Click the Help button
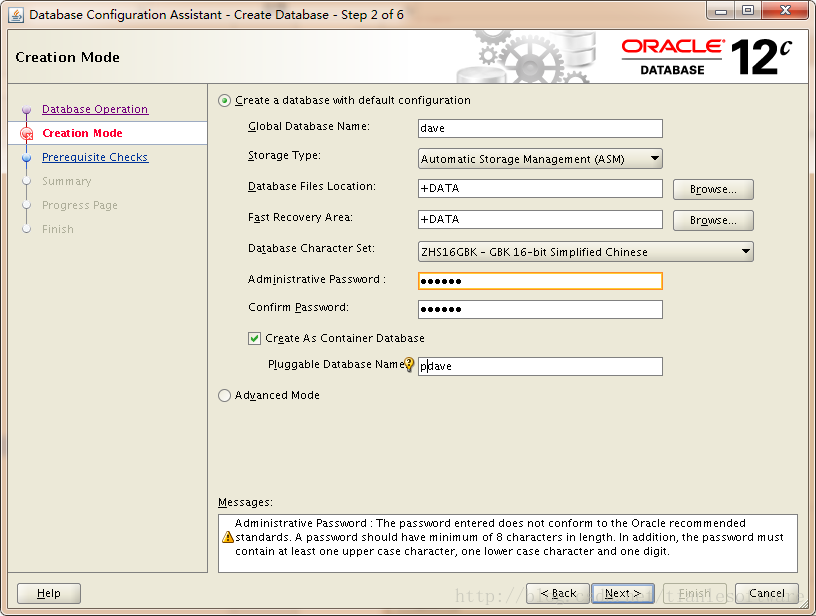 coord(49,593)
